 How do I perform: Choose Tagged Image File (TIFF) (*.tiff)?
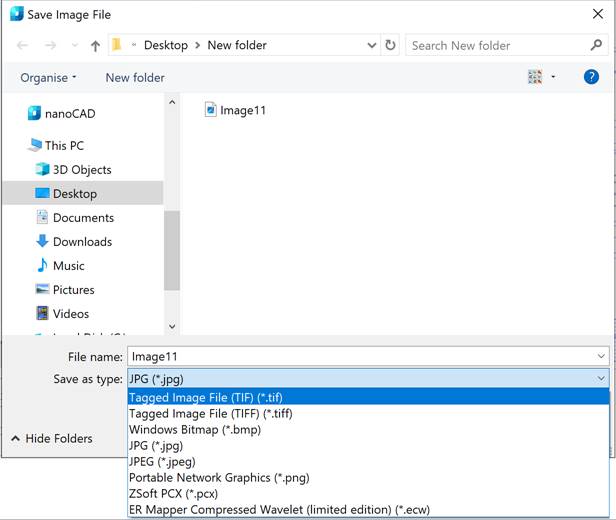click(368, 413)
